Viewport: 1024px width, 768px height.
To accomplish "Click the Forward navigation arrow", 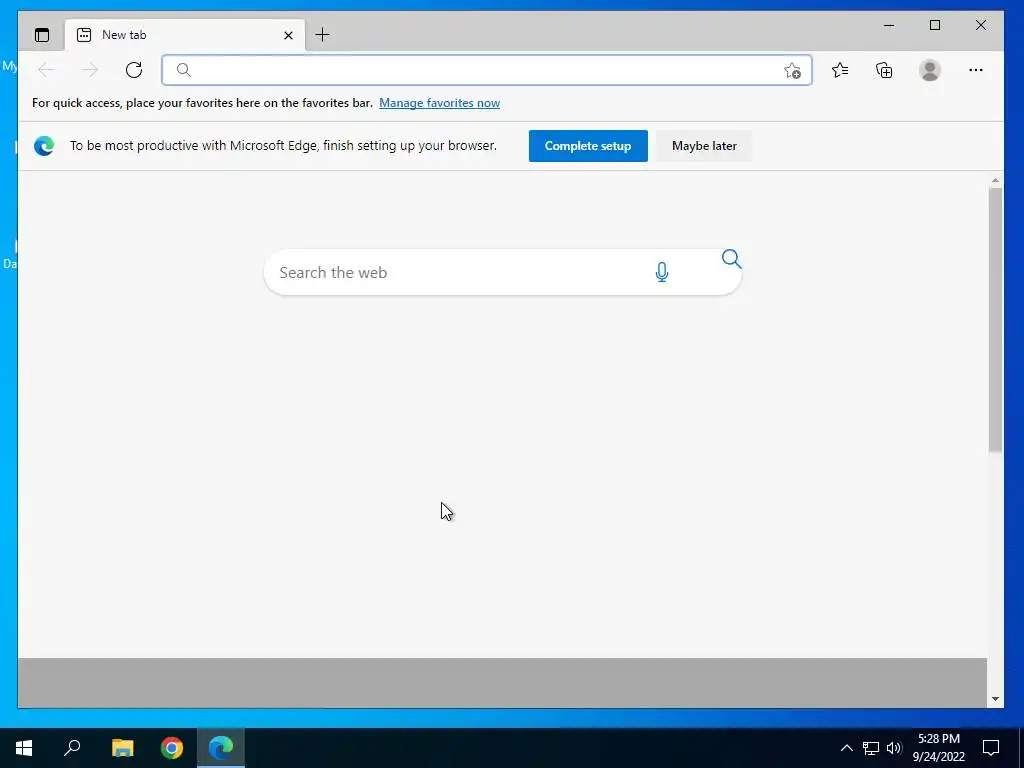I will (90, 70).
